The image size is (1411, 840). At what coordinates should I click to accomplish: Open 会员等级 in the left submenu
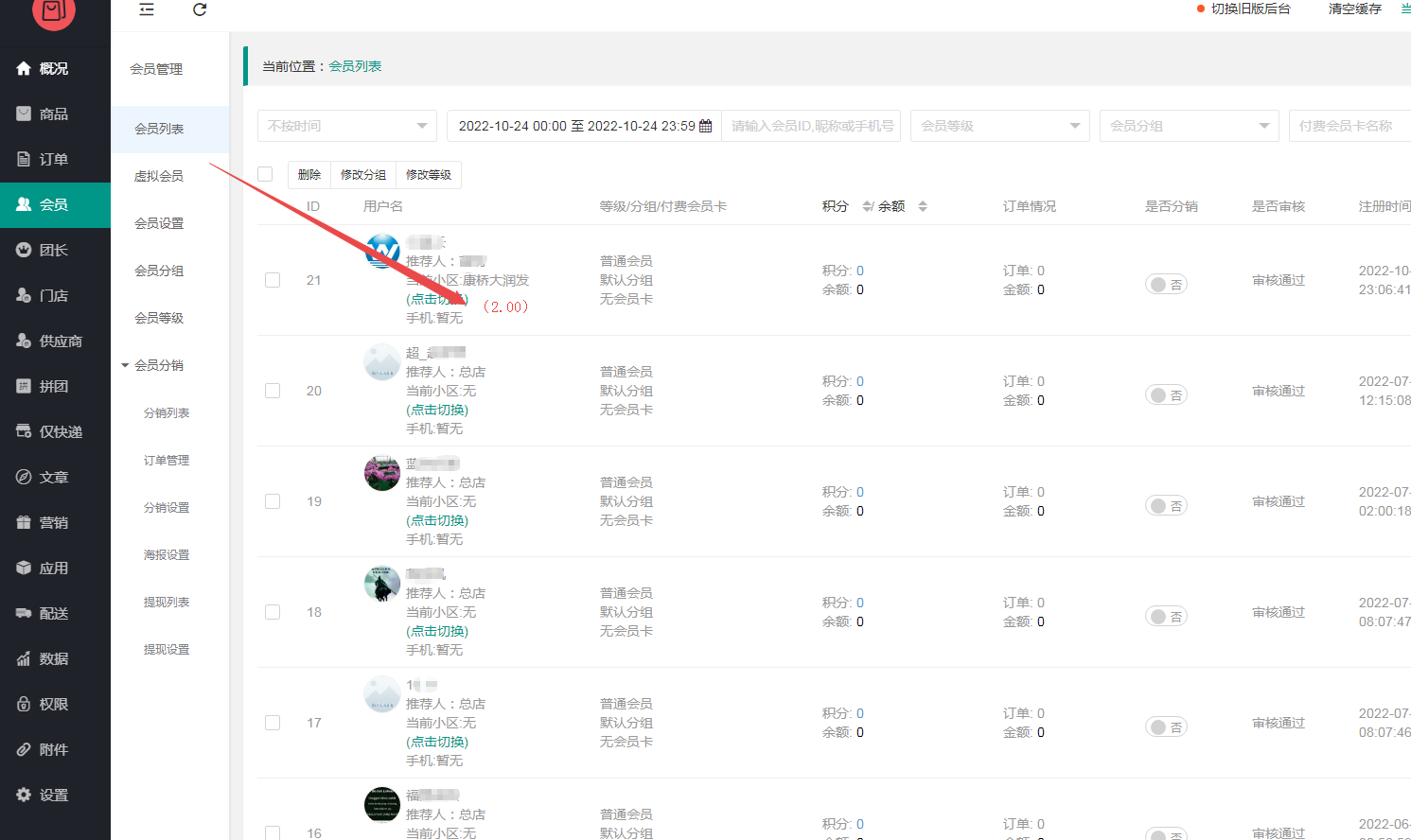(x=159, y=318)
